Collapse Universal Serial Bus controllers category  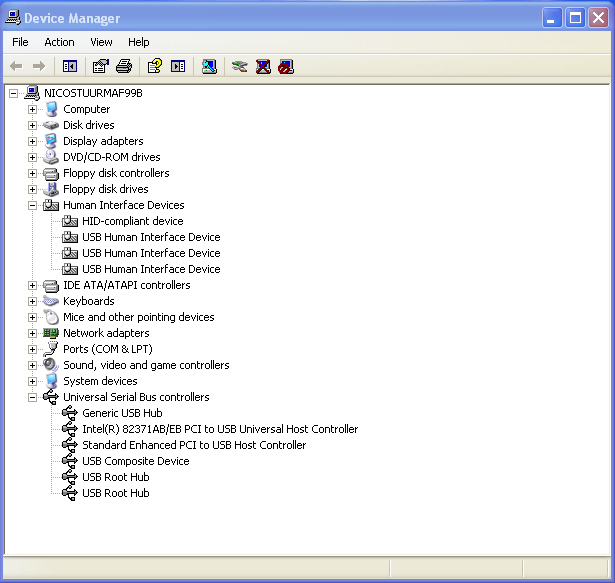(33, 397)
